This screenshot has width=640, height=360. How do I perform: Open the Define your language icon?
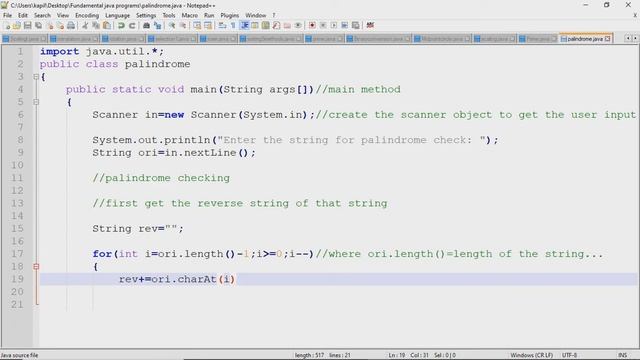click(x=255, y=25)
